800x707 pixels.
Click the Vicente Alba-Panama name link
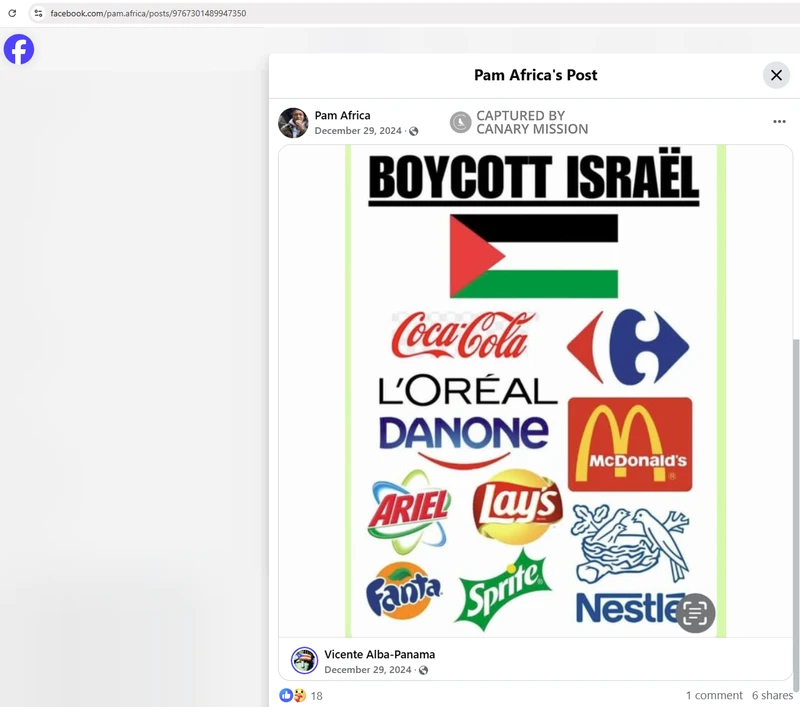tap(380, 654)
